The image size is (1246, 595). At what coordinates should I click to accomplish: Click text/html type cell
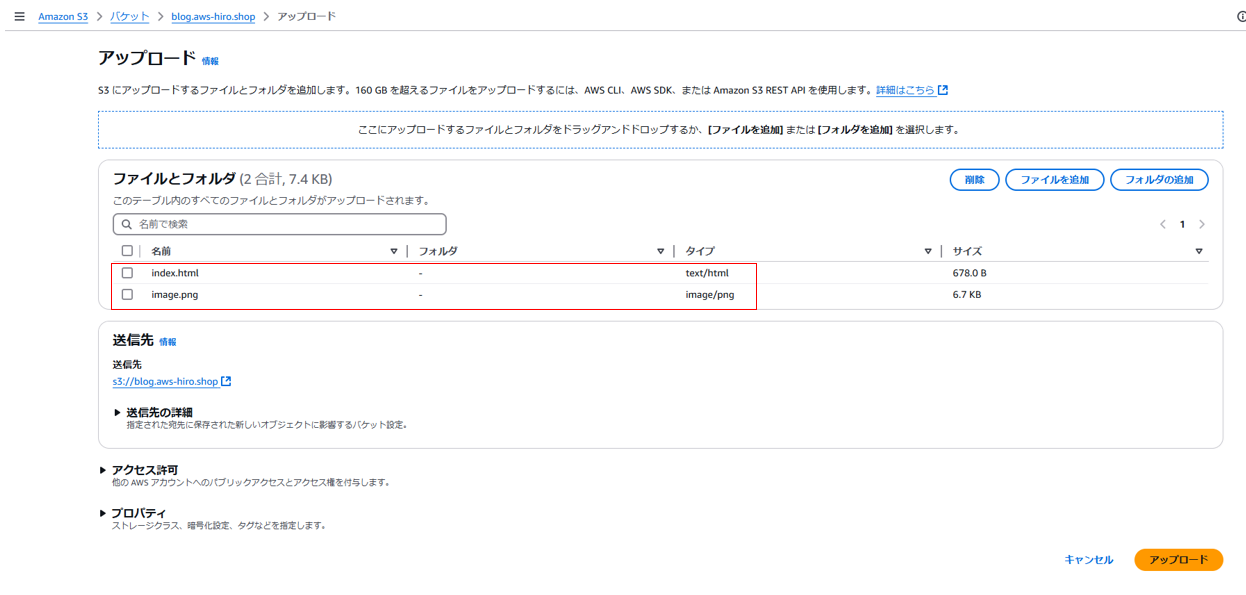point(707,273)
